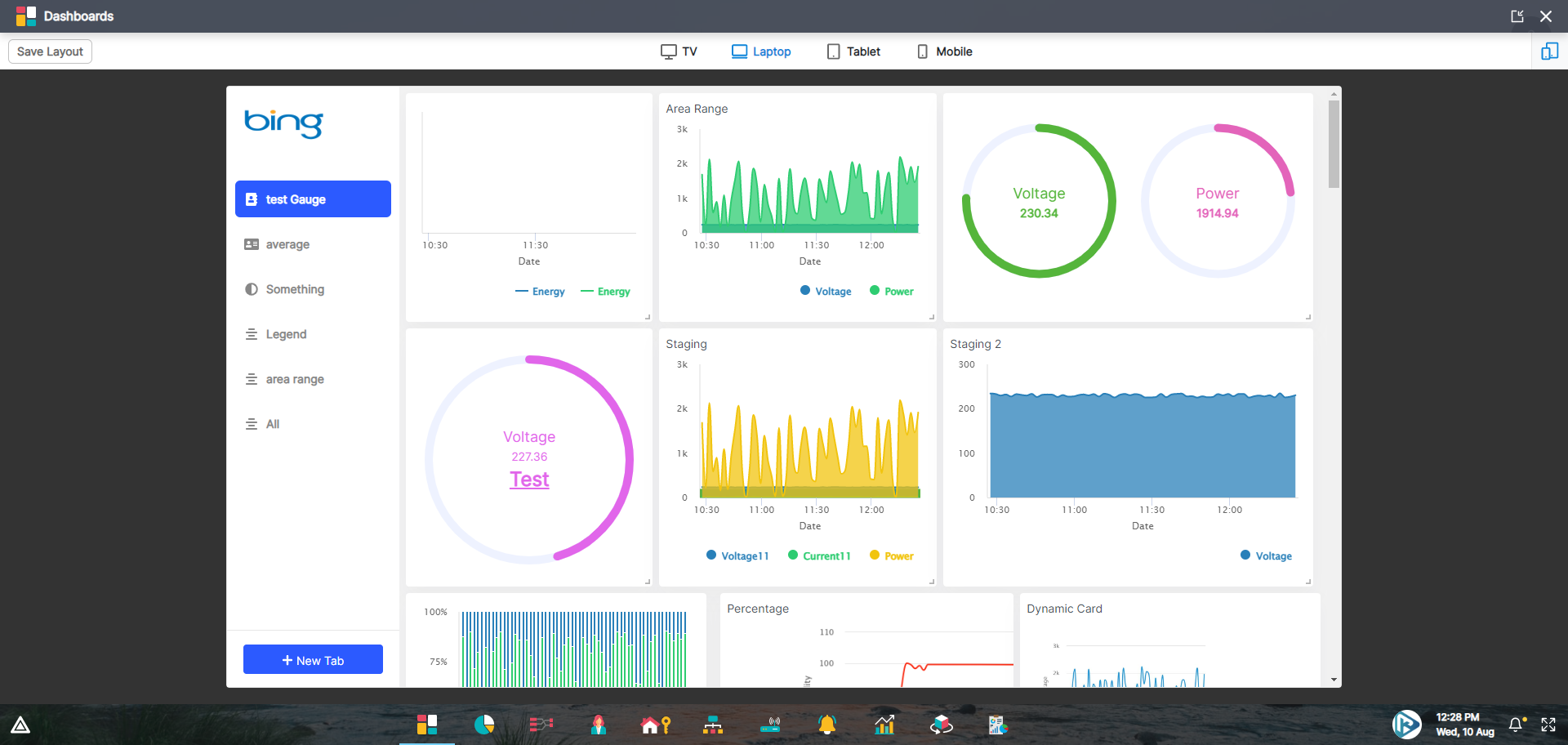Viewport: 1568px width, 745px height.
Task: Open the analytics chart icon on the taskbar
Action: tap(884, 725)
